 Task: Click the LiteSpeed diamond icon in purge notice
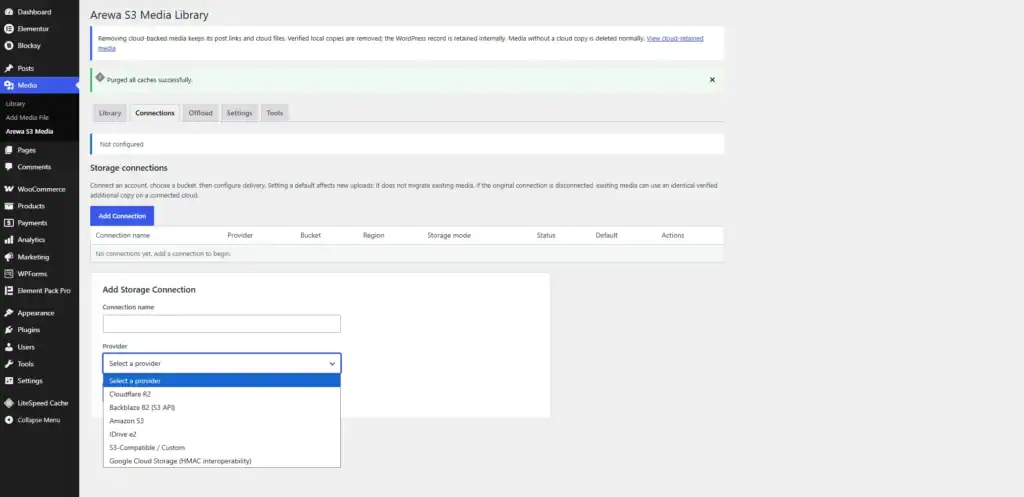[100, 77]
